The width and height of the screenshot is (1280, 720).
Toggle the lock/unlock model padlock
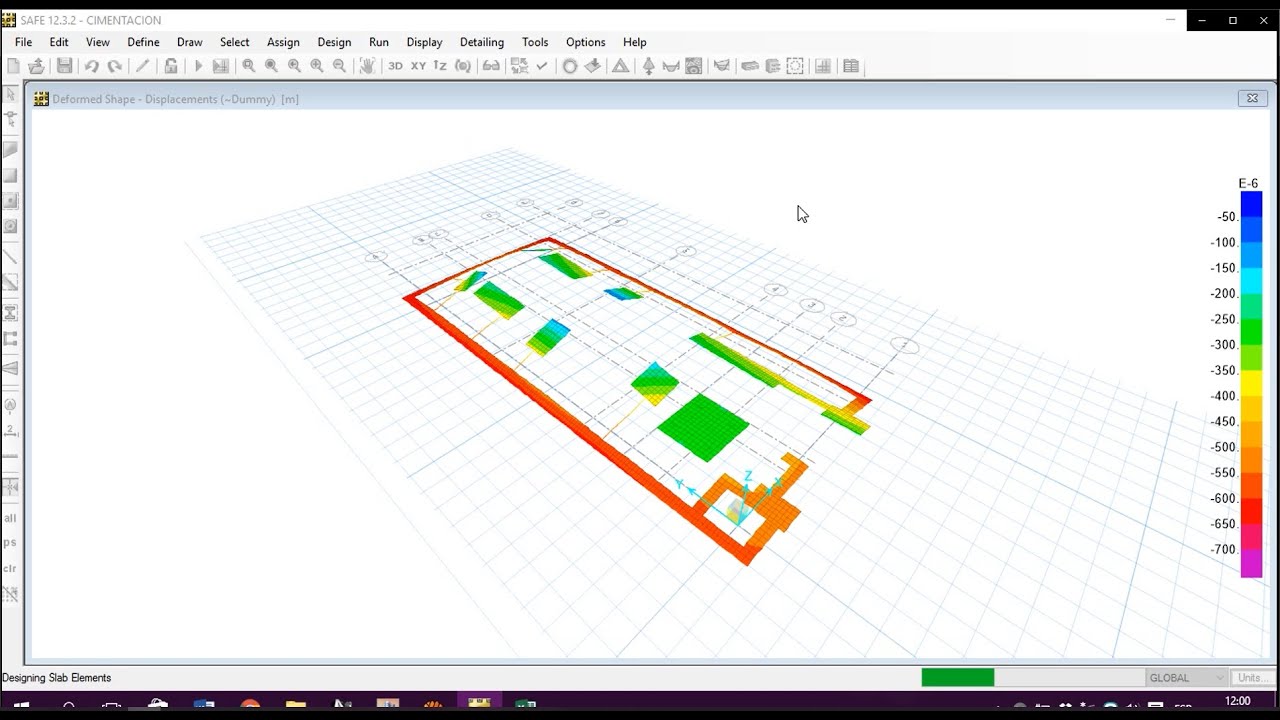click(171, 66)
